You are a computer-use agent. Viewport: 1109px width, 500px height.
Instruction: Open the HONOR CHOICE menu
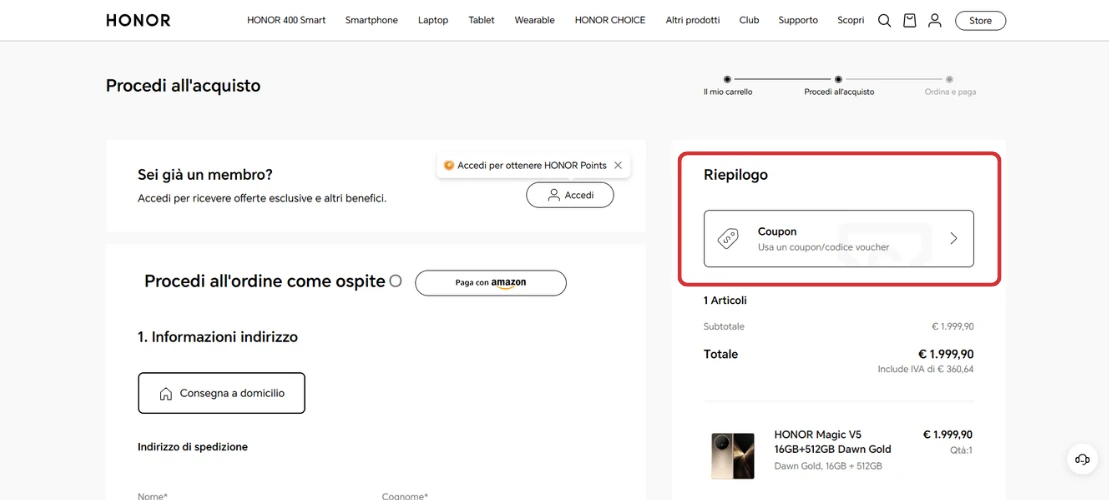coord(610,21)
